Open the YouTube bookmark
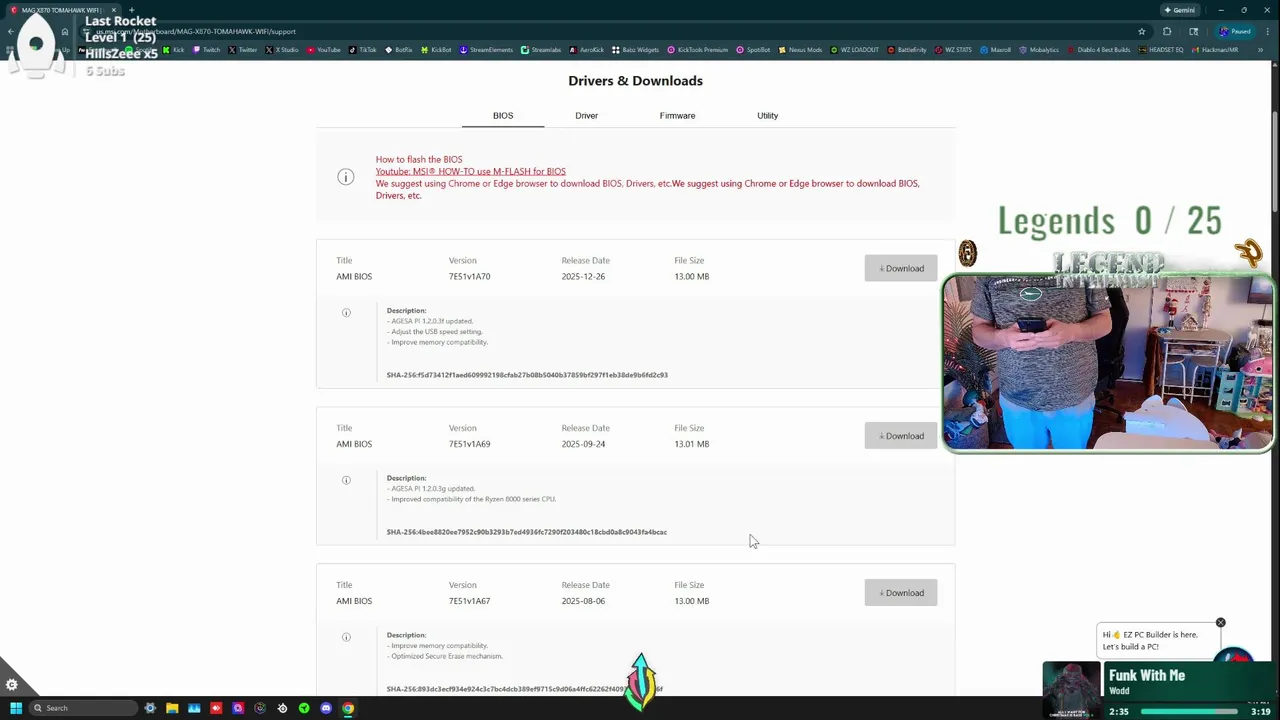Screen dimensions: 1280x720 pyautogui.click(x=324, y=49)
